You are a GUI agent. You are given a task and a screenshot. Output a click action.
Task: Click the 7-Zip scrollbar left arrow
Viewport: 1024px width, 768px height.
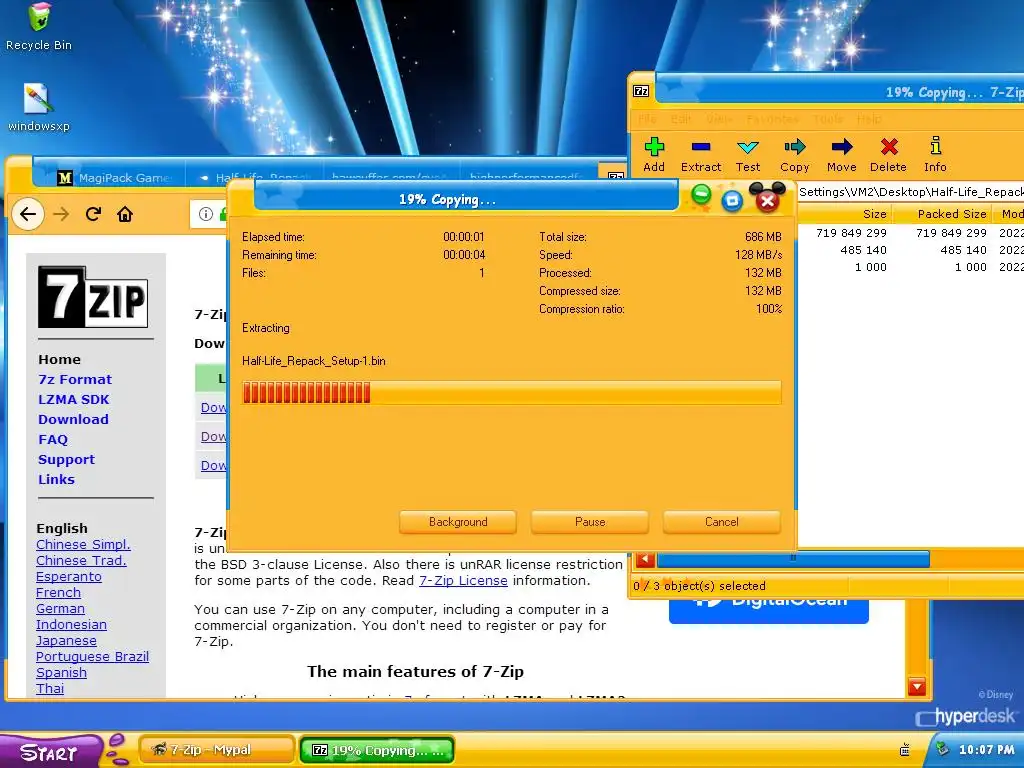[x=645, y=559]
